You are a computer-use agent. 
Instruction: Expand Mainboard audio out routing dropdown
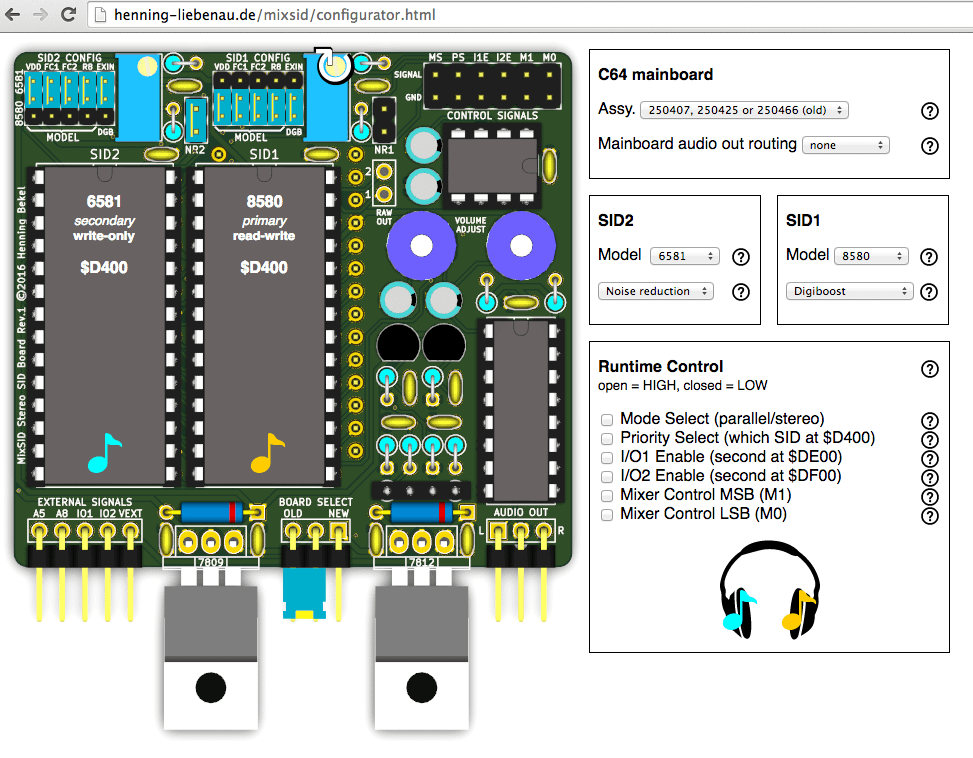click(x=845, y=145)
